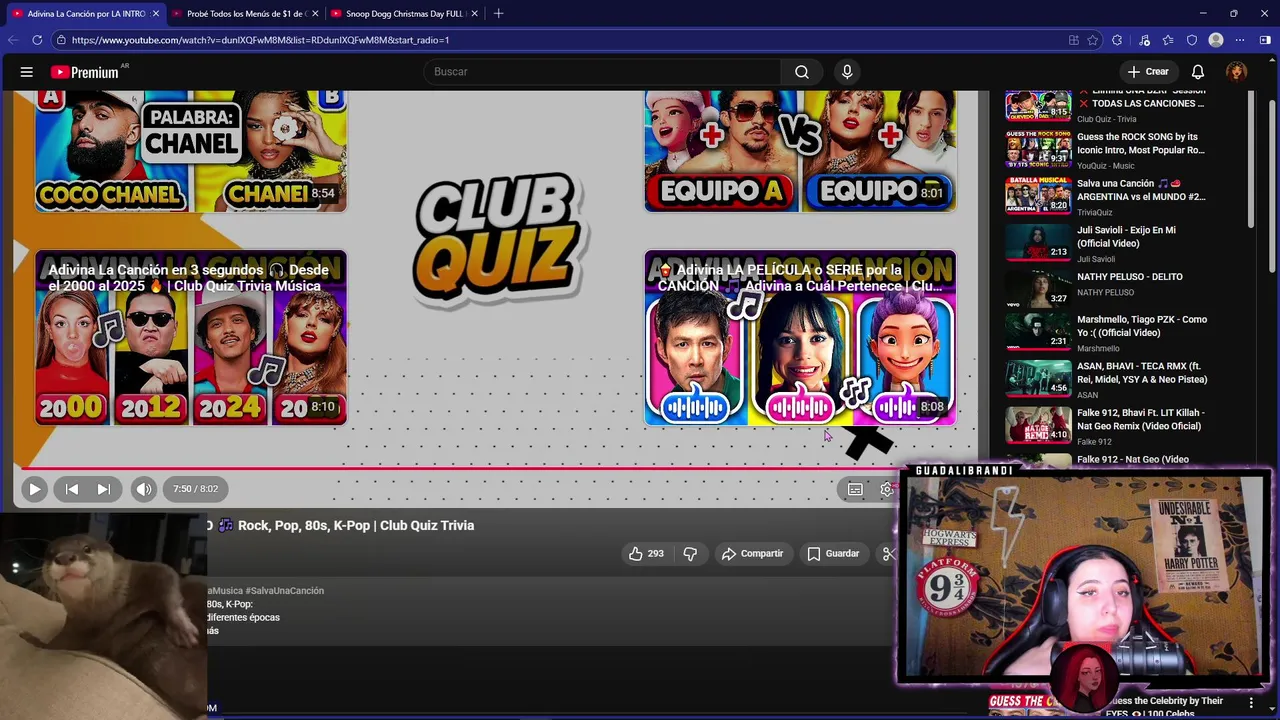The height and width of the screenshot is (720, 1280).
Task: Open Salva una Canción Argentina vs el Mundo
Action: (1105, 197)
